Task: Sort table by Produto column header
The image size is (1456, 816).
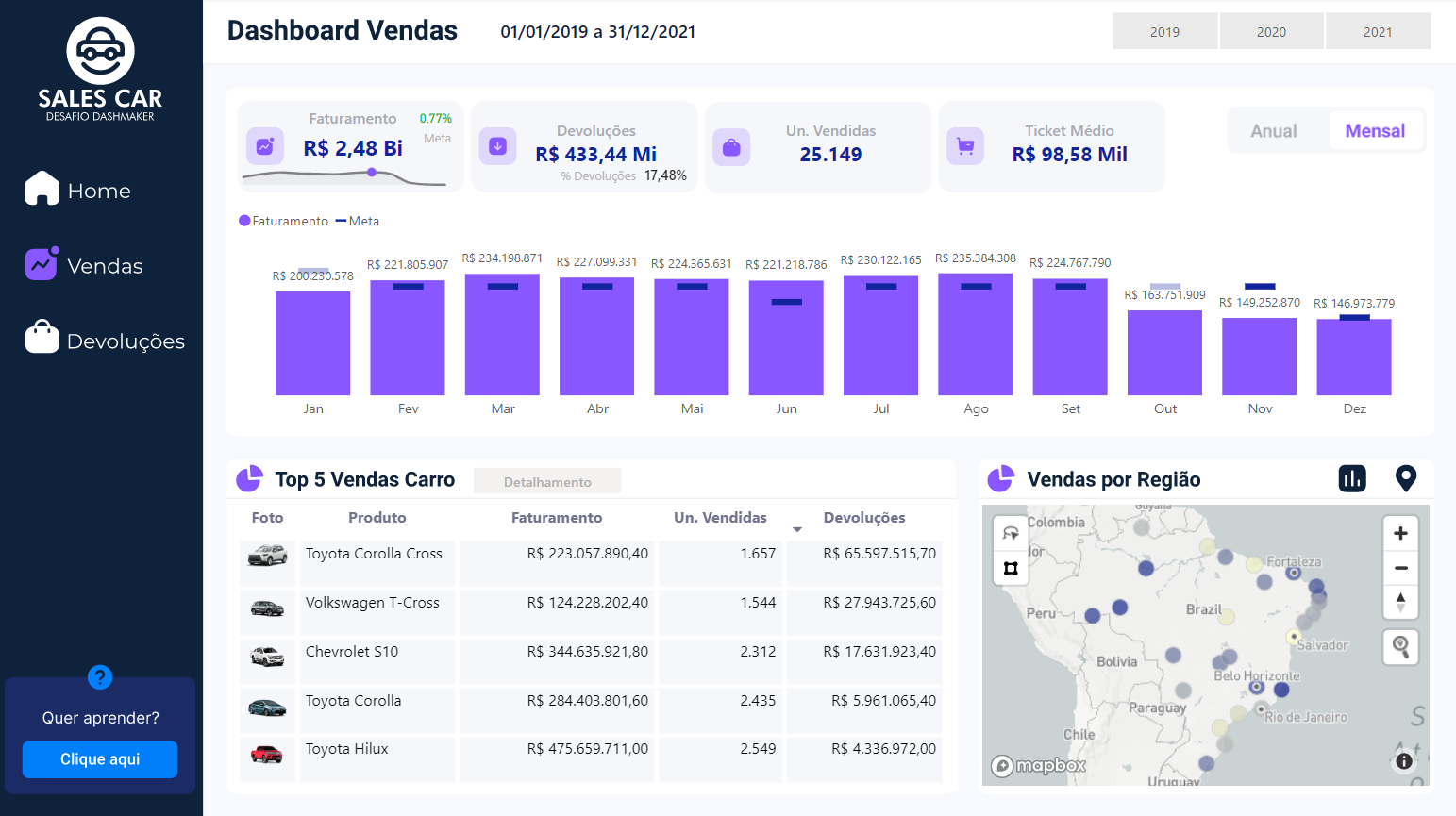Action: (377, 517)
